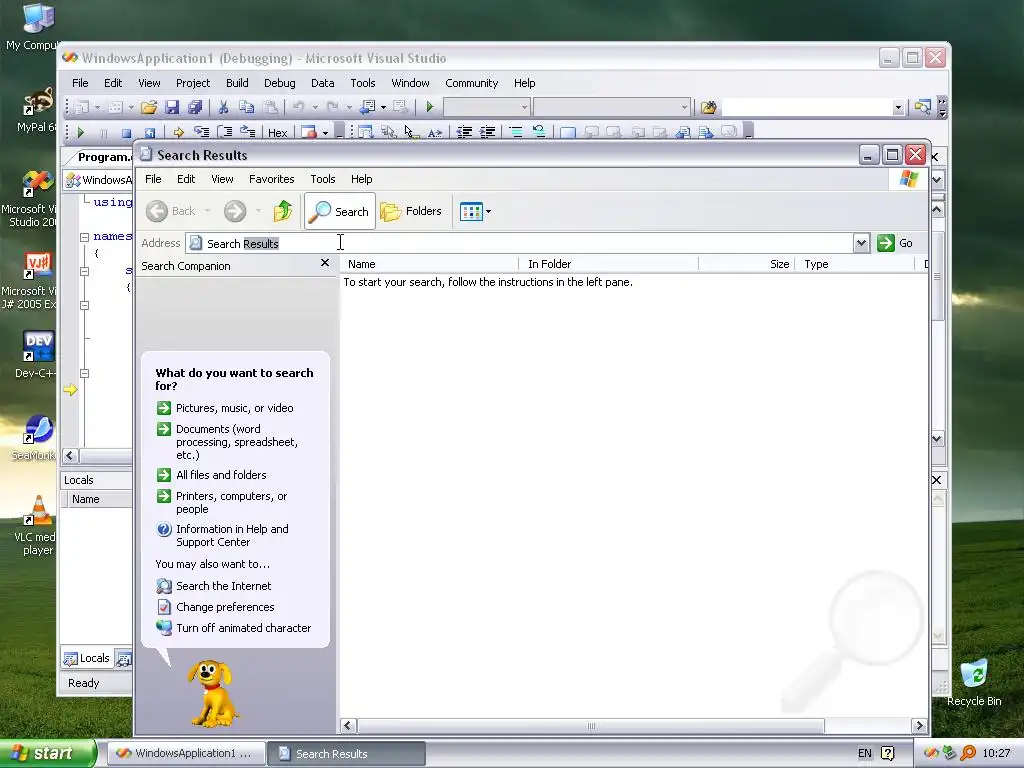1024x768 pixels.
Task: Click the Cut scissors icon in Visual Studio
Action: coord(223,107)
